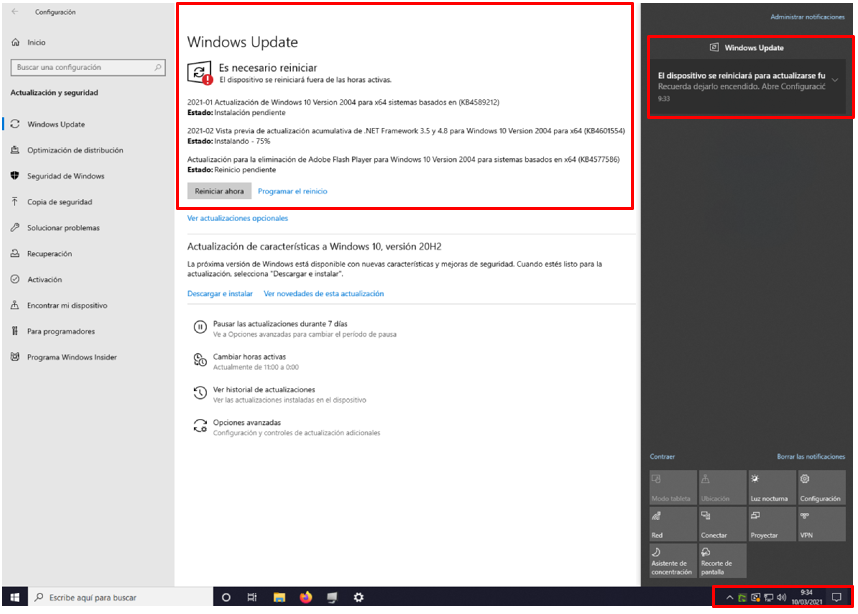Toggle the Luz nocturna quick action
The image size is (858, 614).
[x=771, y=488]
